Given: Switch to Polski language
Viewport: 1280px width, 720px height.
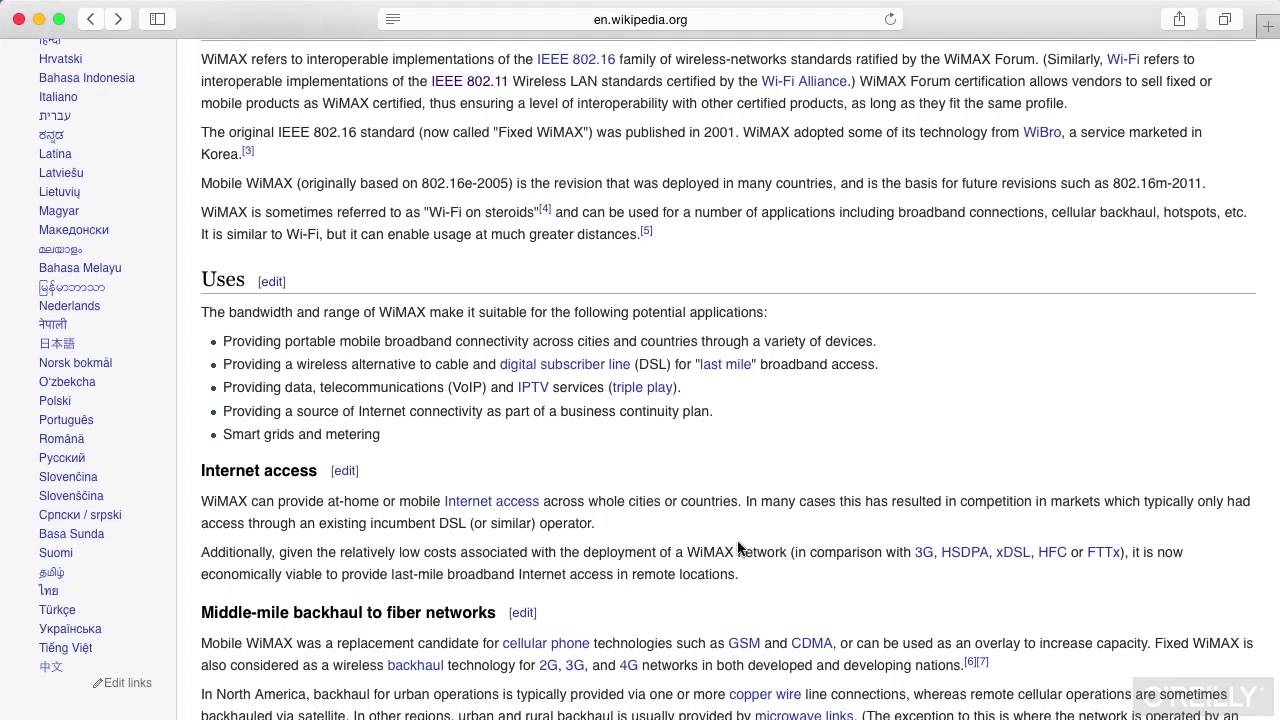Looking at the screenshot, I should (x=55, y=401).
